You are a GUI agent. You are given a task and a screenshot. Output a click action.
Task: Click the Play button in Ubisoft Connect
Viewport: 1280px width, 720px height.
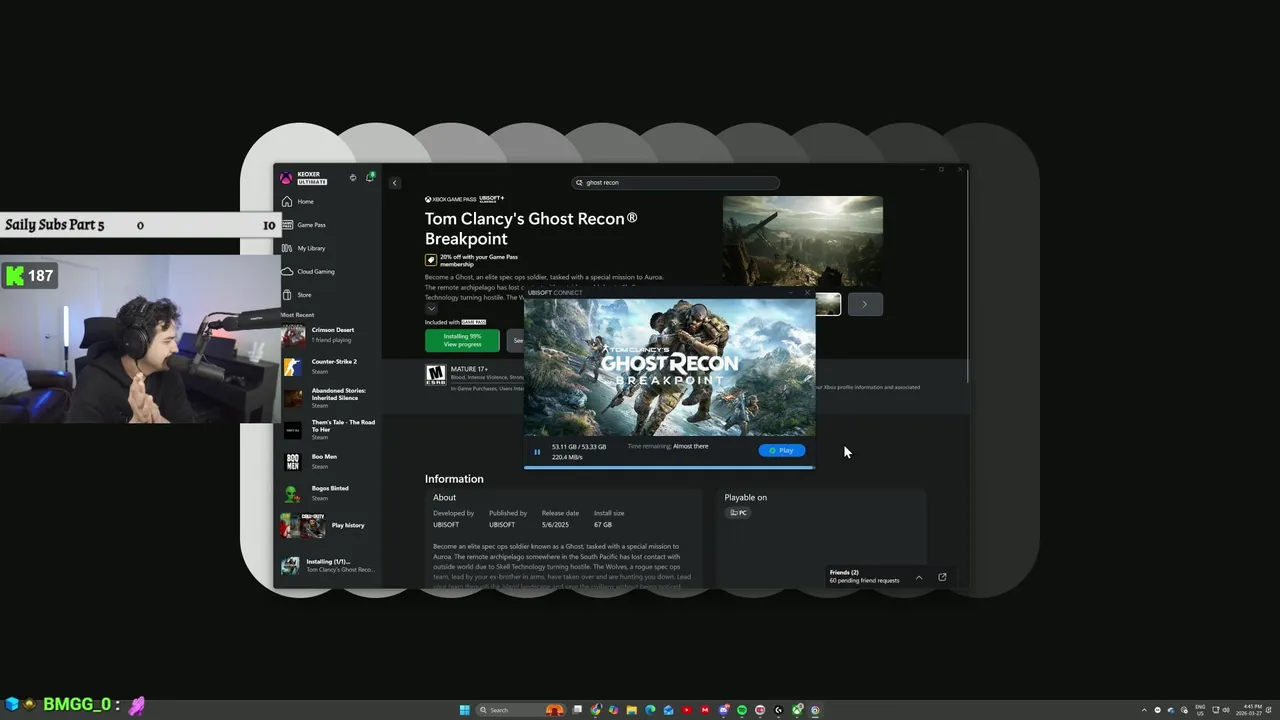pos(782,450)
